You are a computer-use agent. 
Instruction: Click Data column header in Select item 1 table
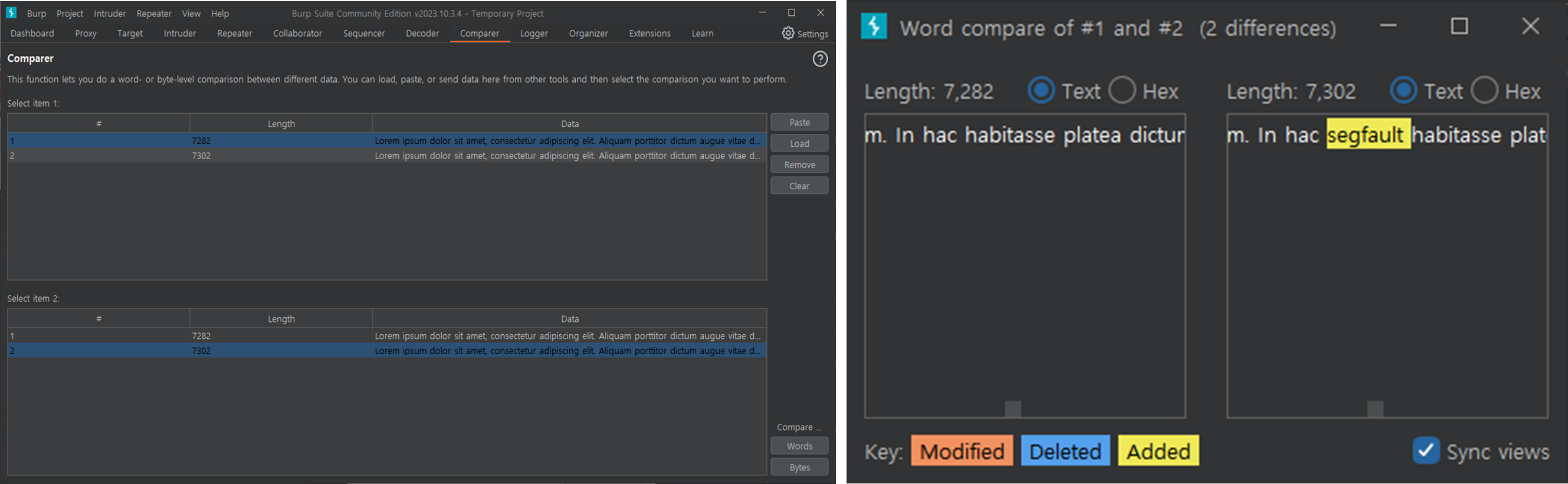[570, 123]
